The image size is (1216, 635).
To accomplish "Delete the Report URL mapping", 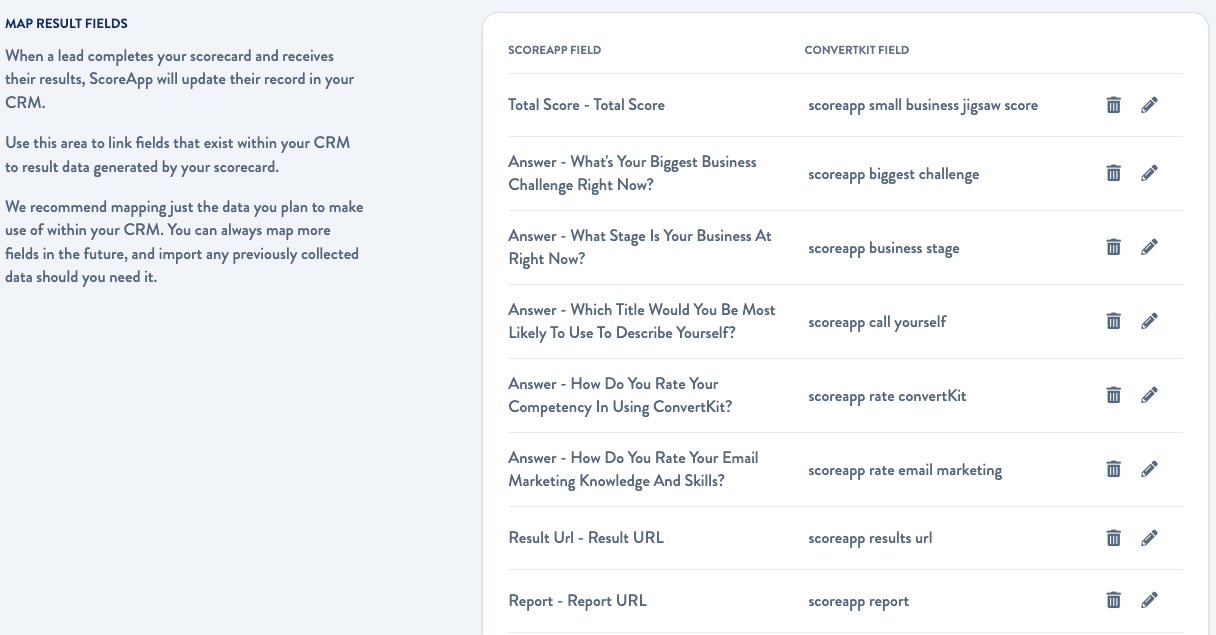I will (x=1113, y=600).
